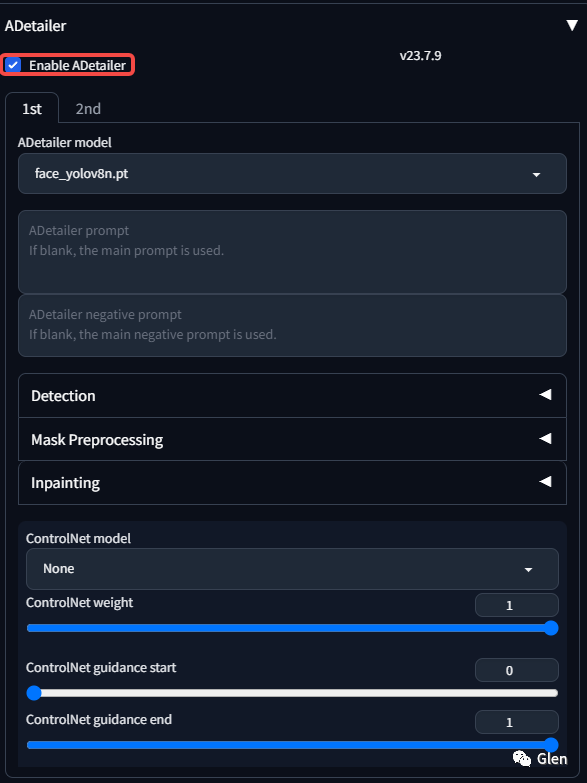
Task: Click the Mask Preprocessing arrow icon
Action: click(x=545, y=438)
